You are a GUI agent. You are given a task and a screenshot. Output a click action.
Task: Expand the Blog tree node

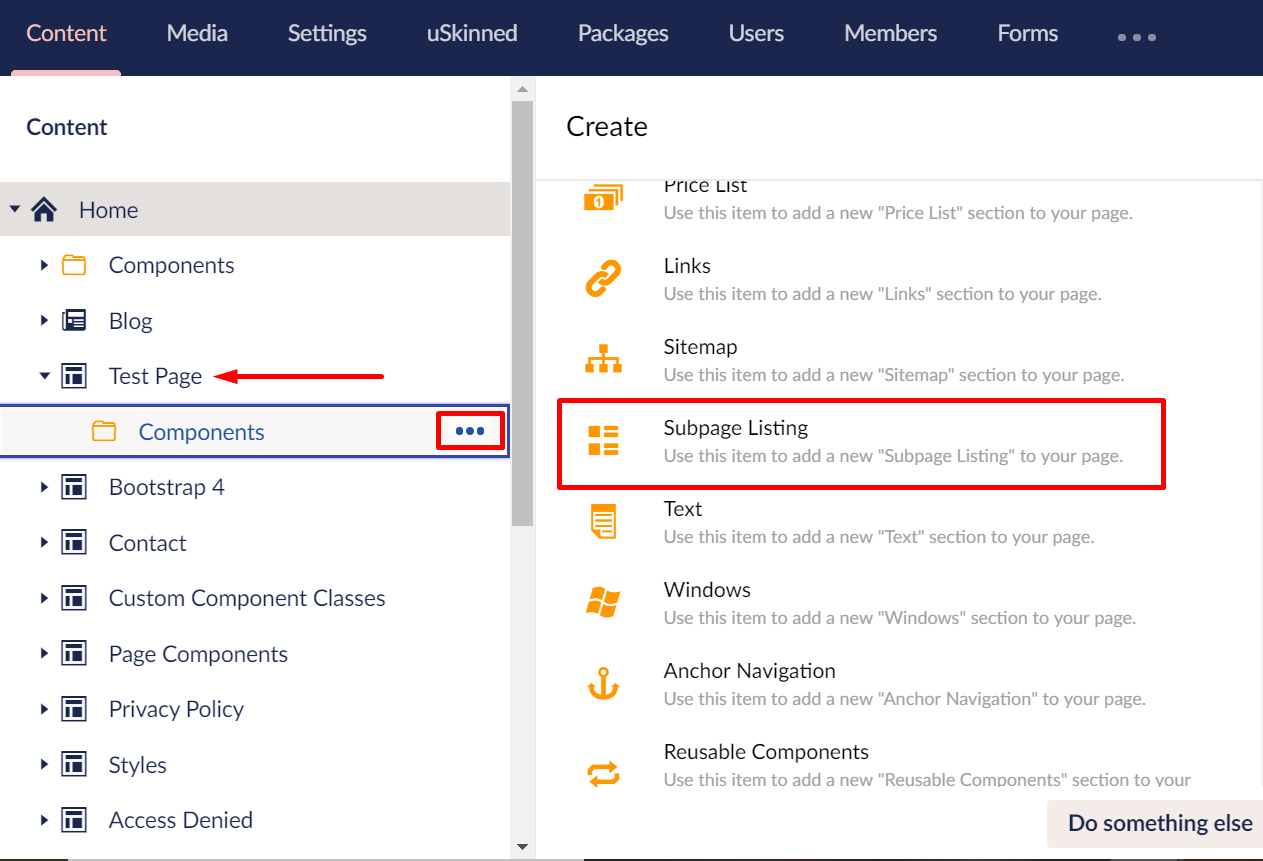[x=44, y=320]
